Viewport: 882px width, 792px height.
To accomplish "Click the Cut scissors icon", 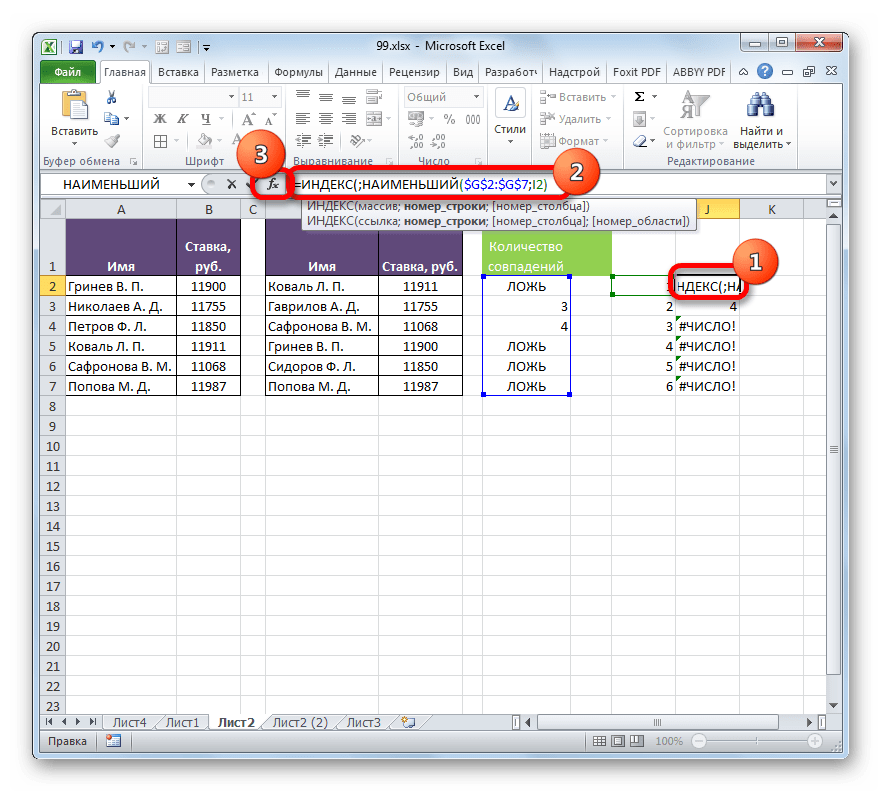I will click(111, 97).
